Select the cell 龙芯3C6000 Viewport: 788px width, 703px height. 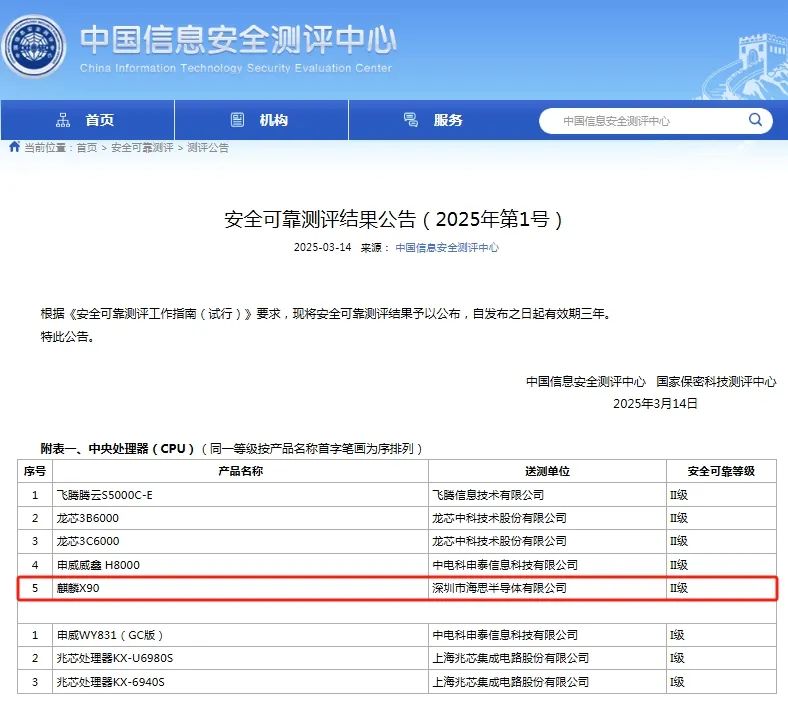[240, 541]
